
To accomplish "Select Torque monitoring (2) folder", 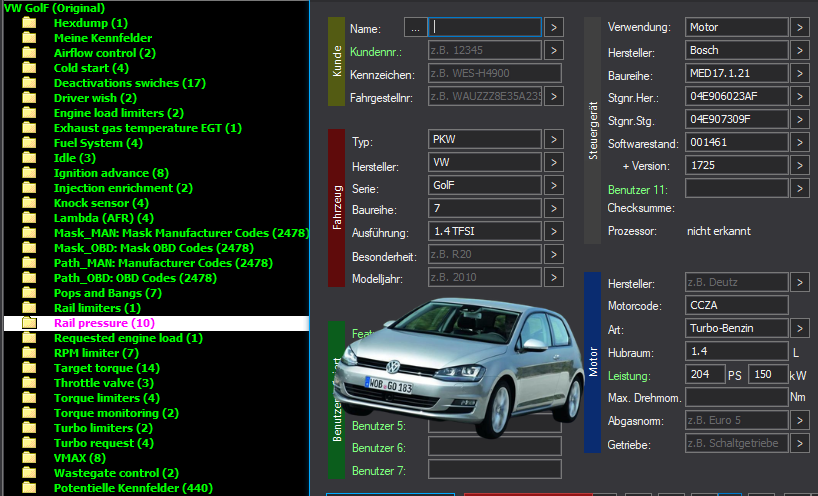I will click(x=116, y=414).
